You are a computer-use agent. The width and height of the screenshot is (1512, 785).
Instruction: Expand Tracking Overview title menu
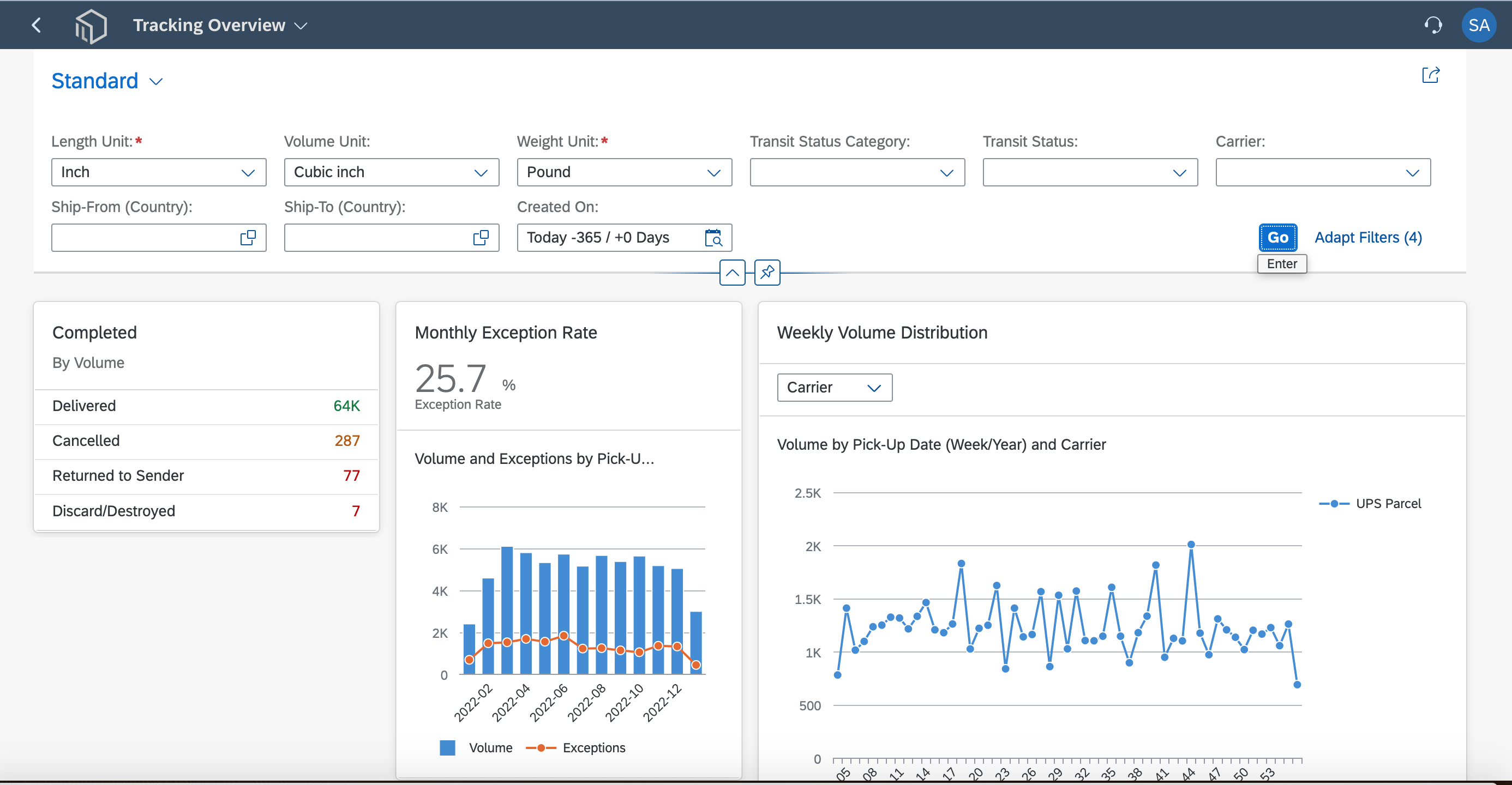pos(301,26)
